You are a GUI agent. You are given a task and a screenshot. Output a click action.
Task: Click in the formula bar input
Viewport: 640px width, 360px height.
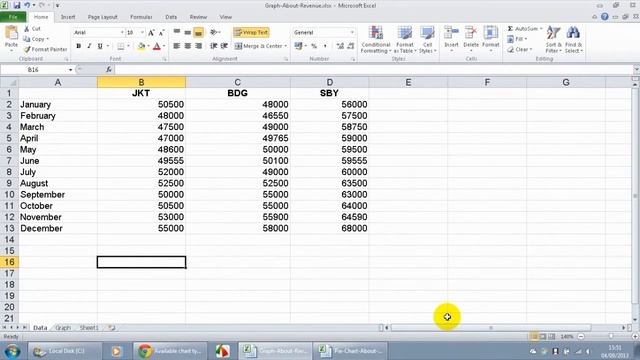click(373, 70)
